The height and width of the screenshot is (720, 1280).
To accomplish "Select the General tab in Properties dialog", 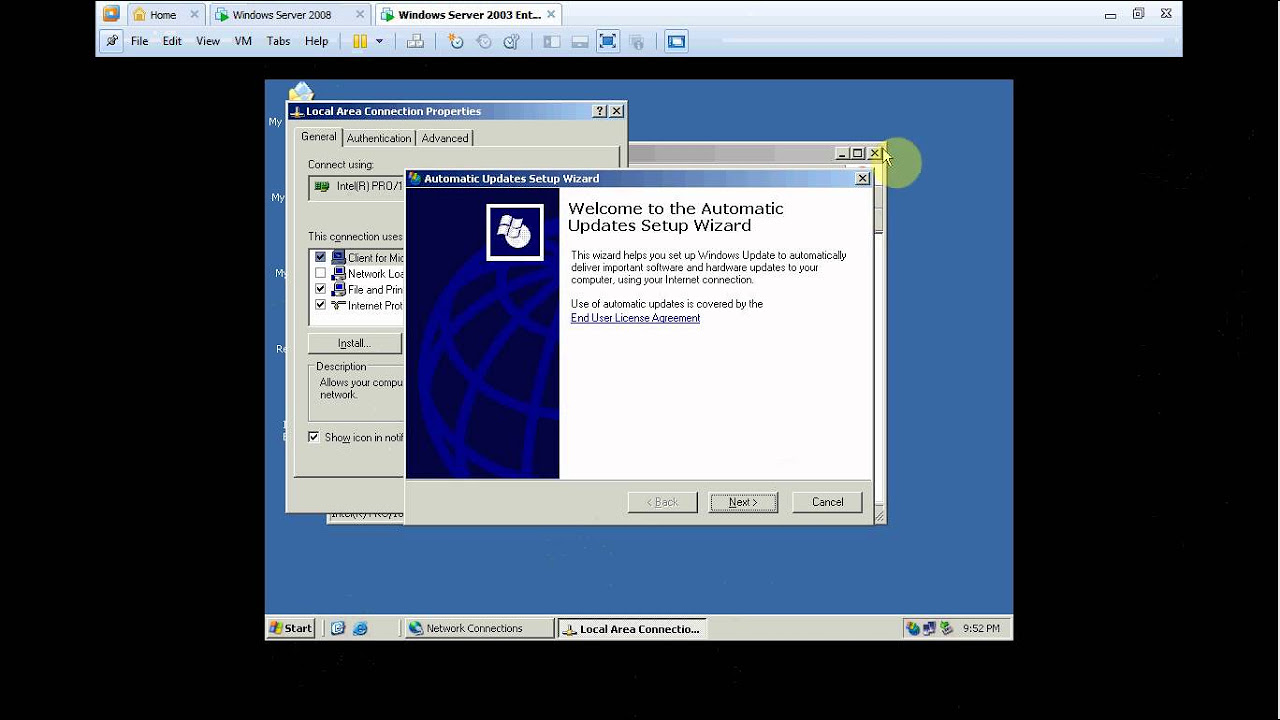I will pos(319,137).
